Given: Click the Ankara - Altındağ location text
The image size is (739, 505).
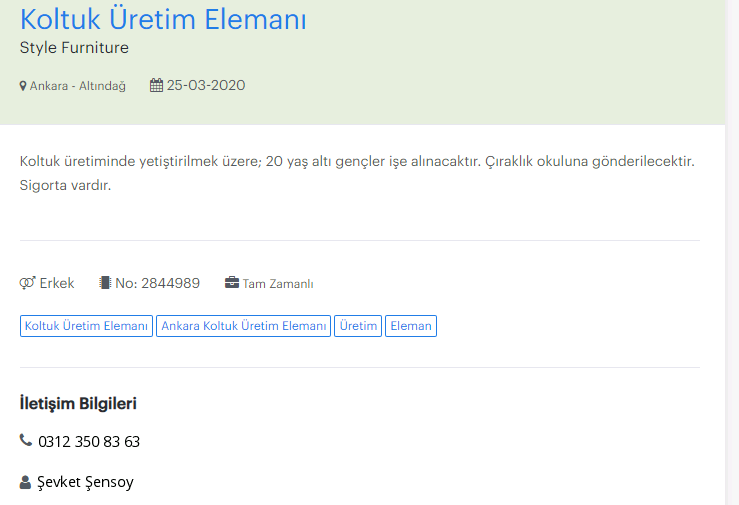Looking at the screenshot, I should point(78,86).
